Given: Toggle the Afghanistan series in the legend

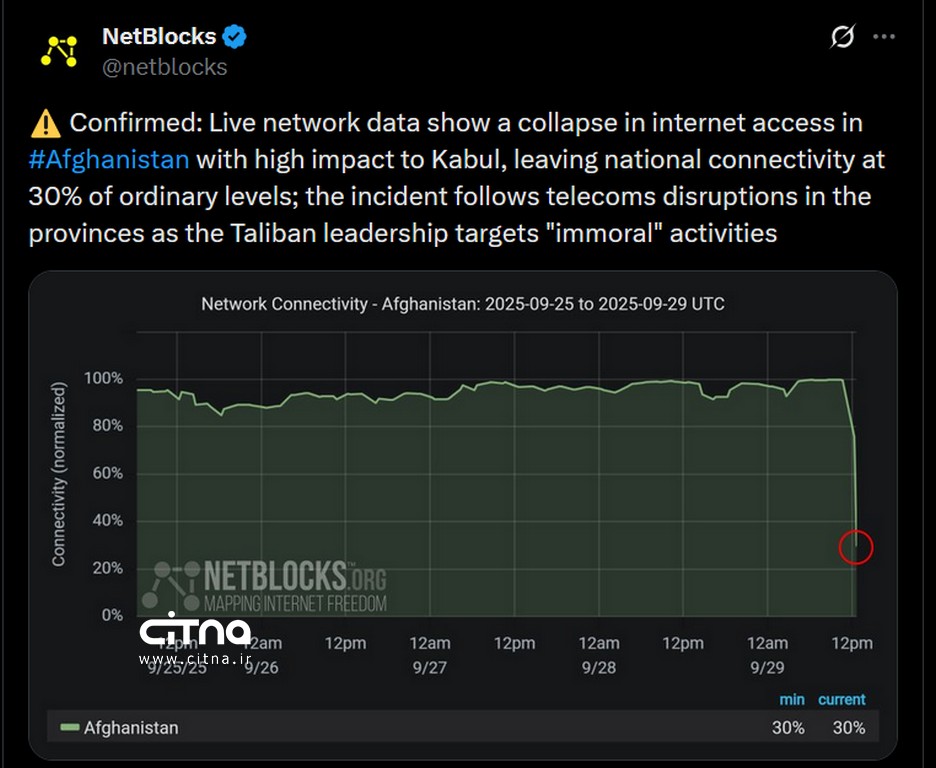Looking at the screenshot, I should click(x=130, y=727).
